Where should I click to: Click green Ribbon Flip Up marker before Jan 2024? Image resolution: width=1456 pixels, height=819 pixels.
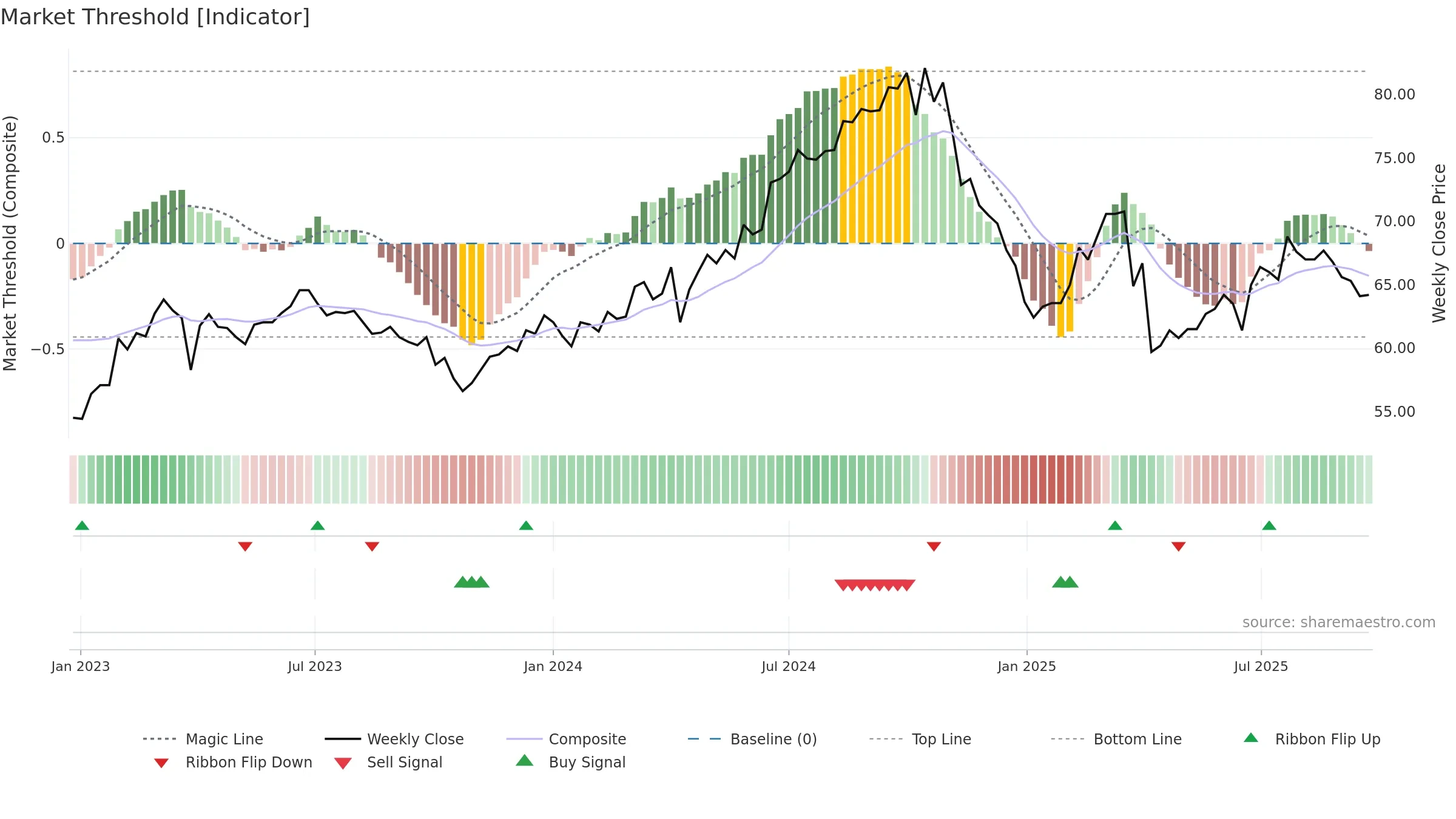[526, 525]
